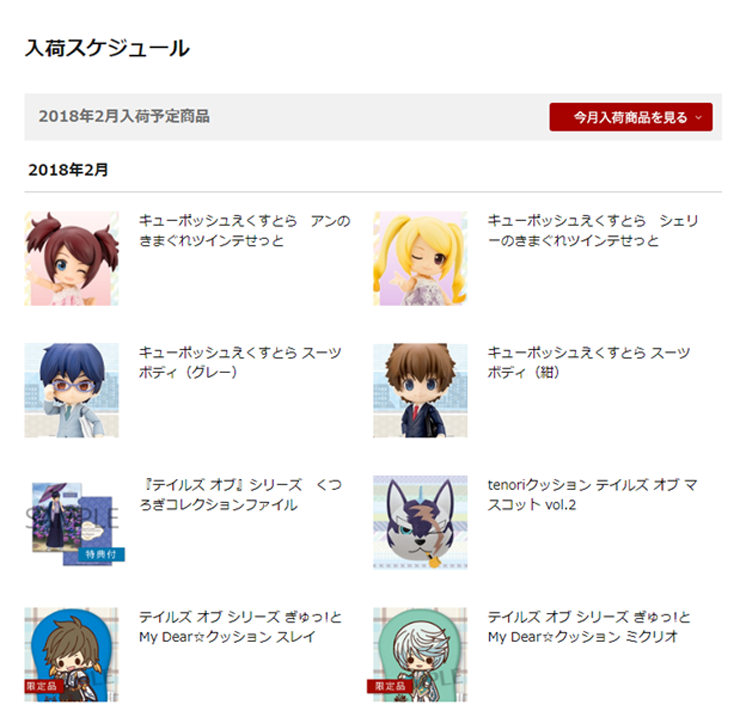Open the blonde シェリー twintail figure thumbnail

420,259
